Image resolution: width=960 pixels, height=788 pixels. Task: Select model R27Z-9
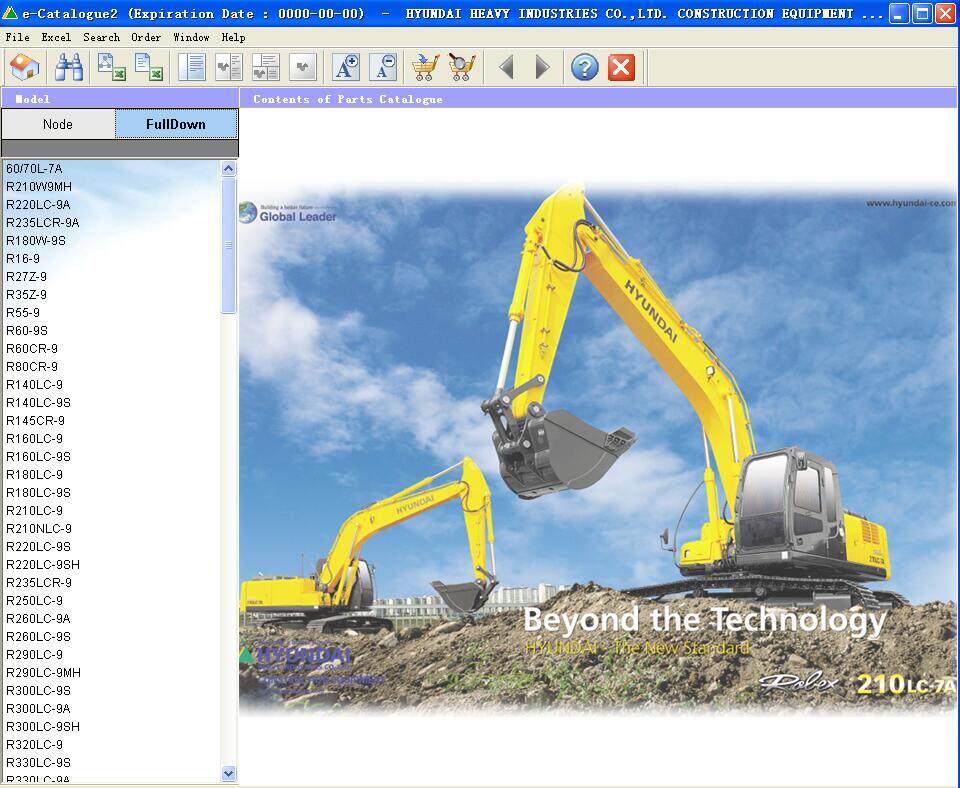pos(26,277)
